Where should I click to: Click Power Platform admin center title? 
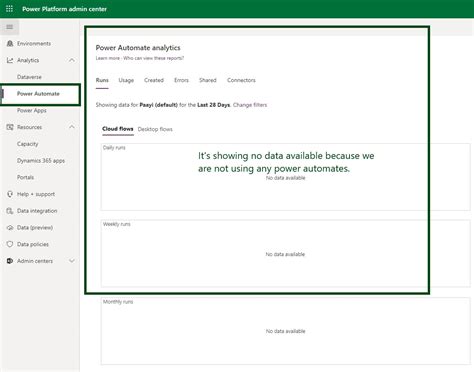coord(64,9)
